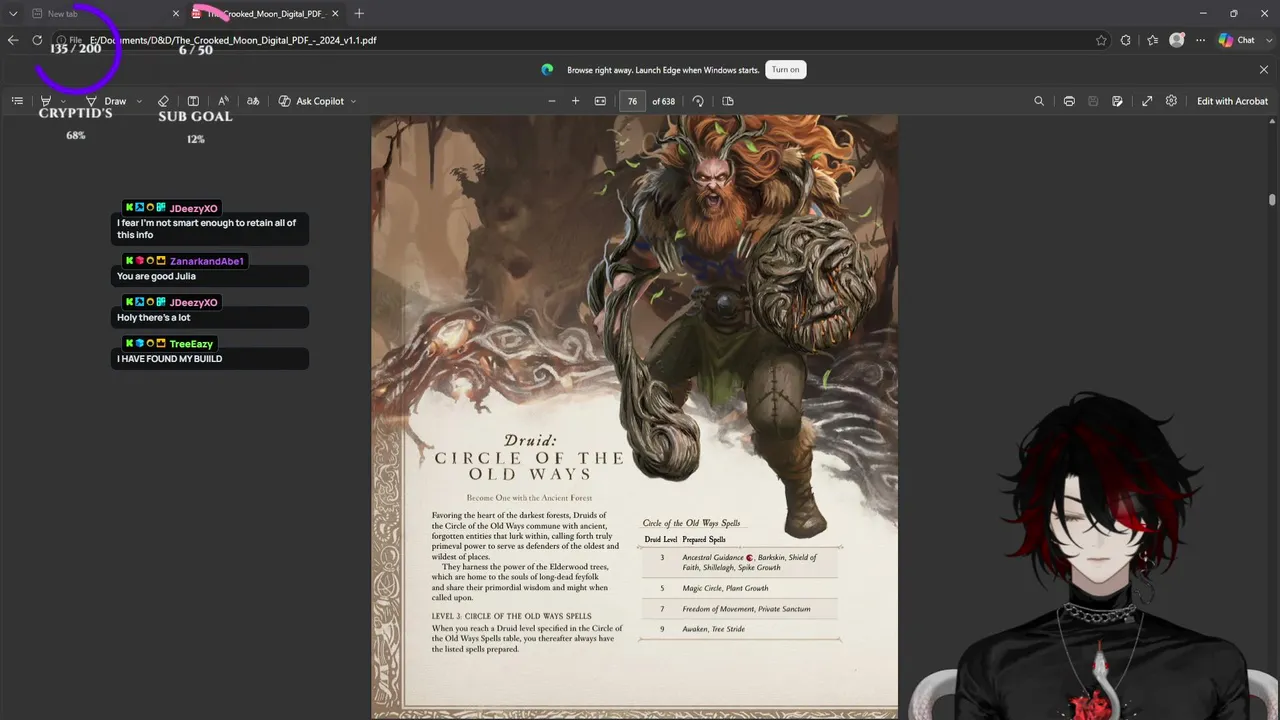Expand the Ask Copilot dropdown arrow

[353, 101]
